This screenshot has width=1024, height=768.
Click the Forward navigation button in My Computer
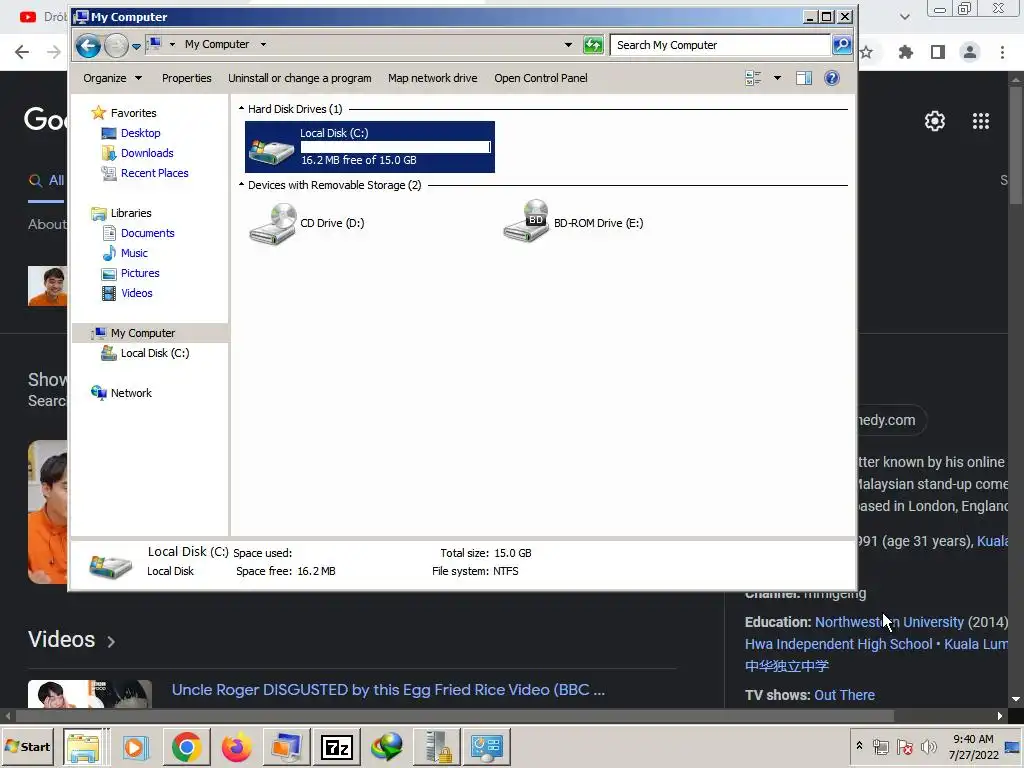tap(116, 45)
